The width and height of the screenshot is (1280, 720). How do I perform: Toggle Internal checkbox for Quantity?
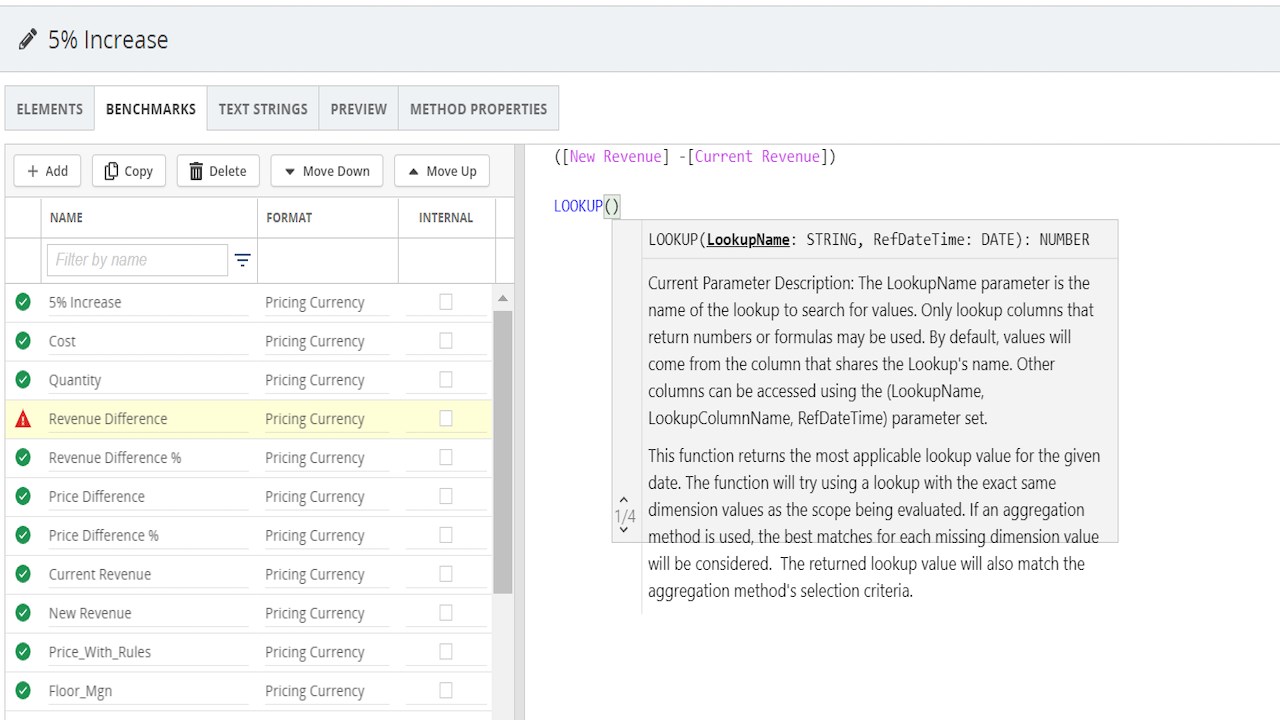pos(446,379)
